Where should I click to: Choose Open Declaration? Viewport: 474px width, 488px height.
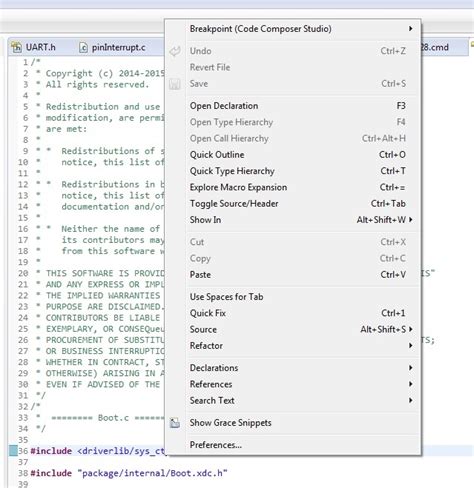[x=293, y=106]
